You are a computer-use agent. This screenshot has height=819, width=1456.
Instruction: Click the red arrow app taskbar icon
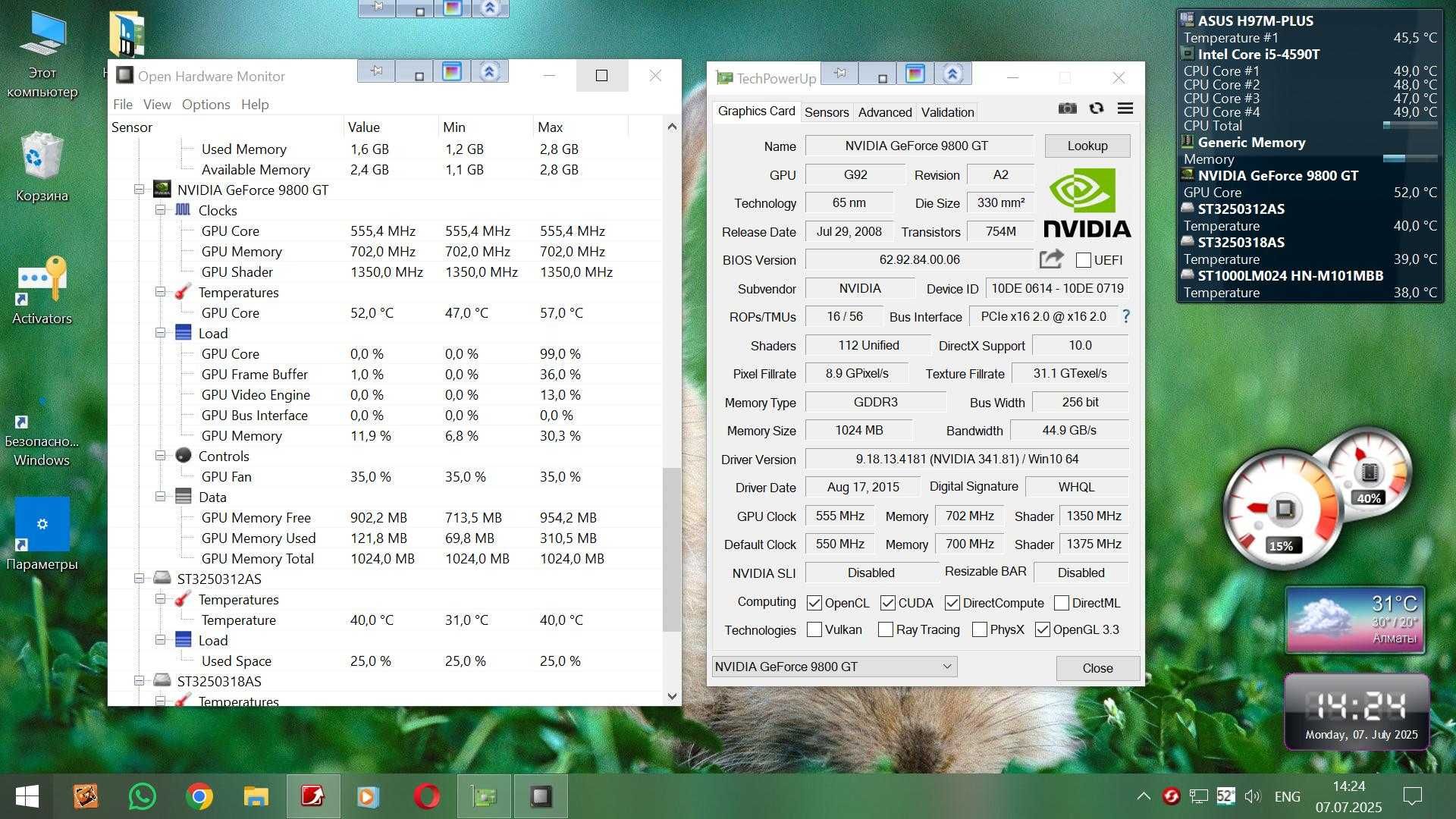click(x=313, y=796)
